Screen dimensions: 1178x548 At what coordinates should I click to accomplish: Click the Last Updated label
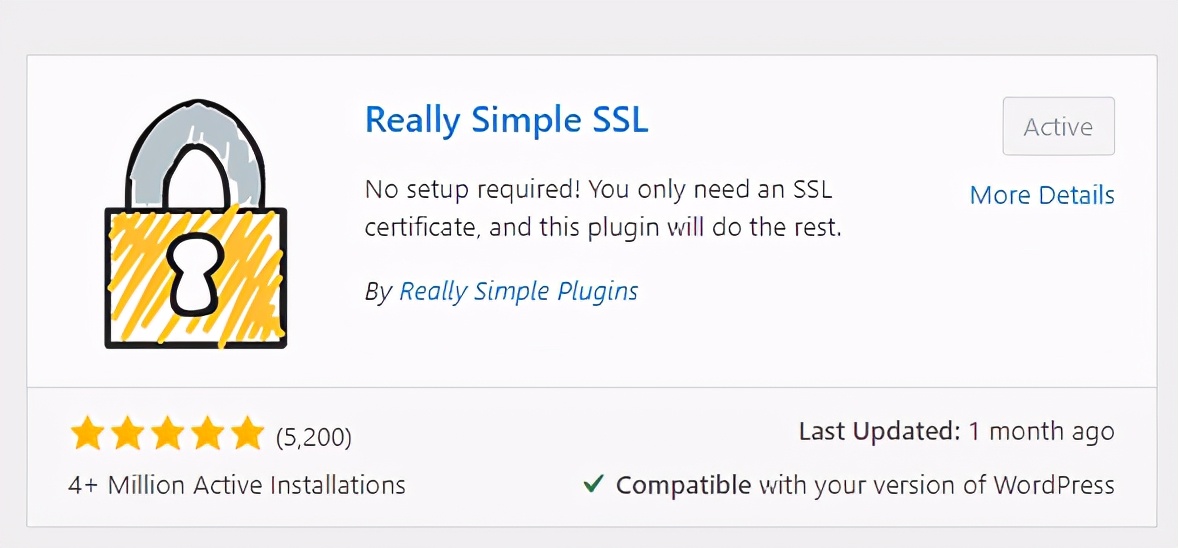tap(879, 432)
